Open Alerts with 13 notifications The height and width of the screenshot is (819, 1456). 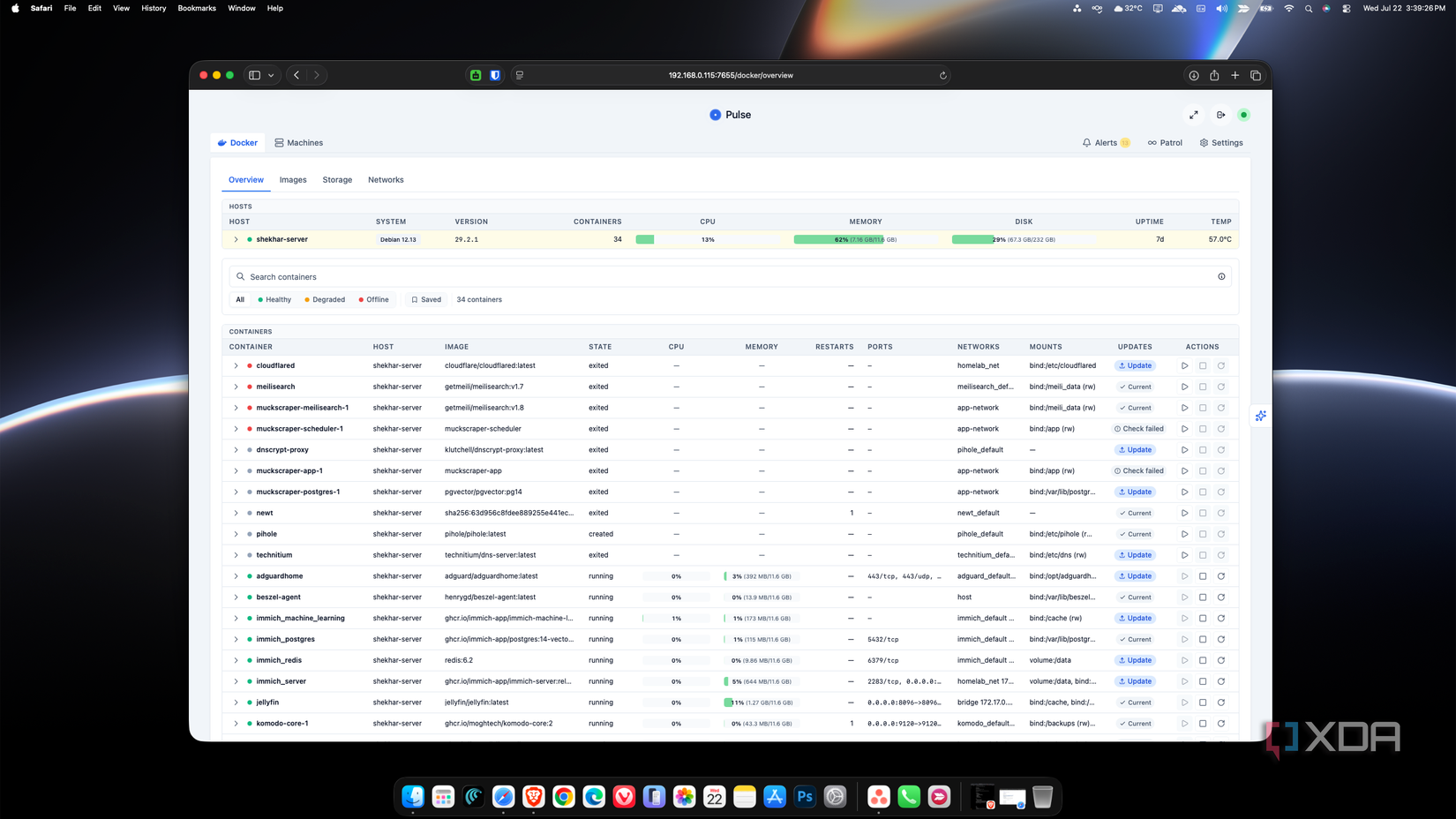pyautogui.click(x=1106, y=143)
